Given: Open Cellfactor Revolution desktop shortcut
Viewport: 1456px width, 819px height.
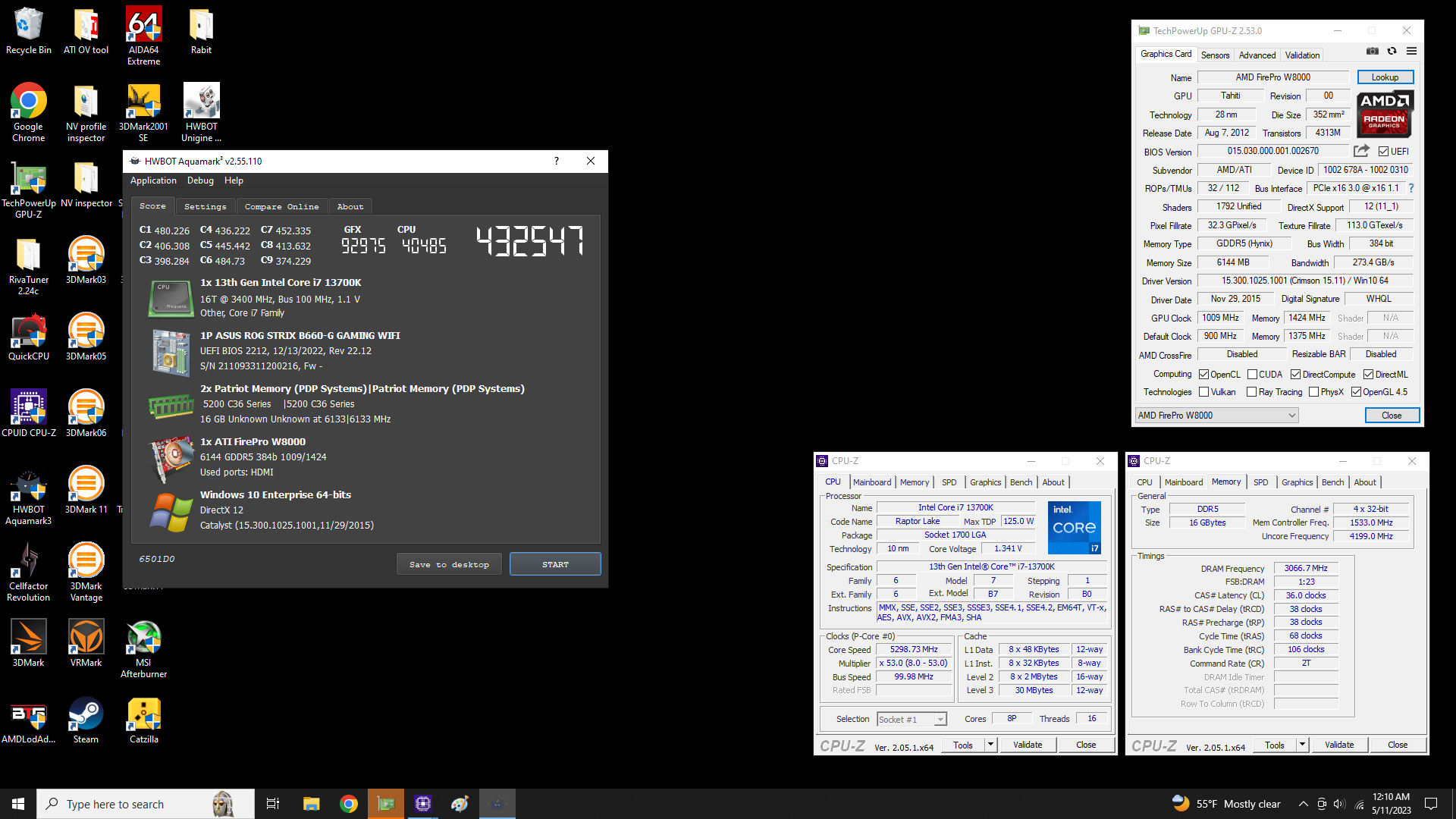Looking at the screenshot, I should click(29, 573).
